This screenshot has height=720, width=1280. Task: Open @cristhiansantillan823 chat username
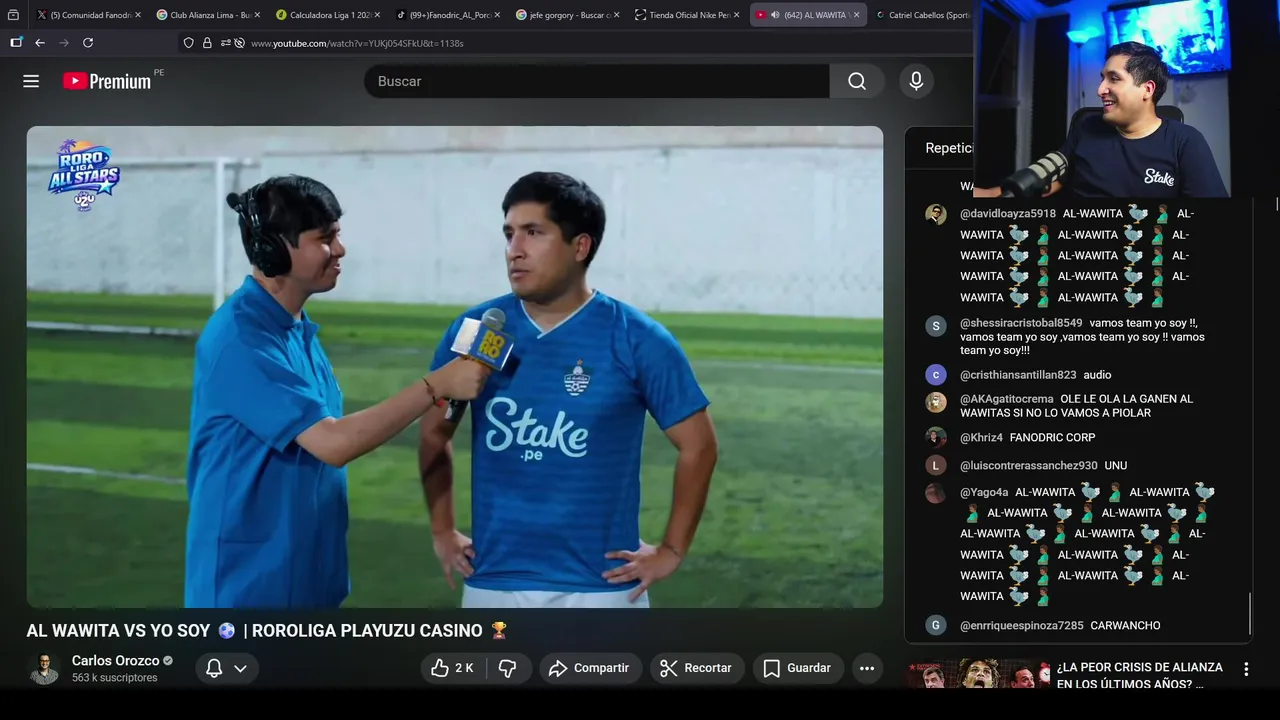1018,375
